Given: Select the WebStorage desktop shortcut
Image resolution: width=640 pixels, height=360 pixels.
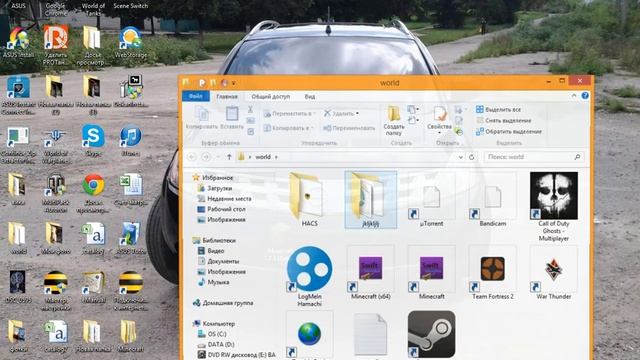Looking at the screenshot, I should click(131, 42).
